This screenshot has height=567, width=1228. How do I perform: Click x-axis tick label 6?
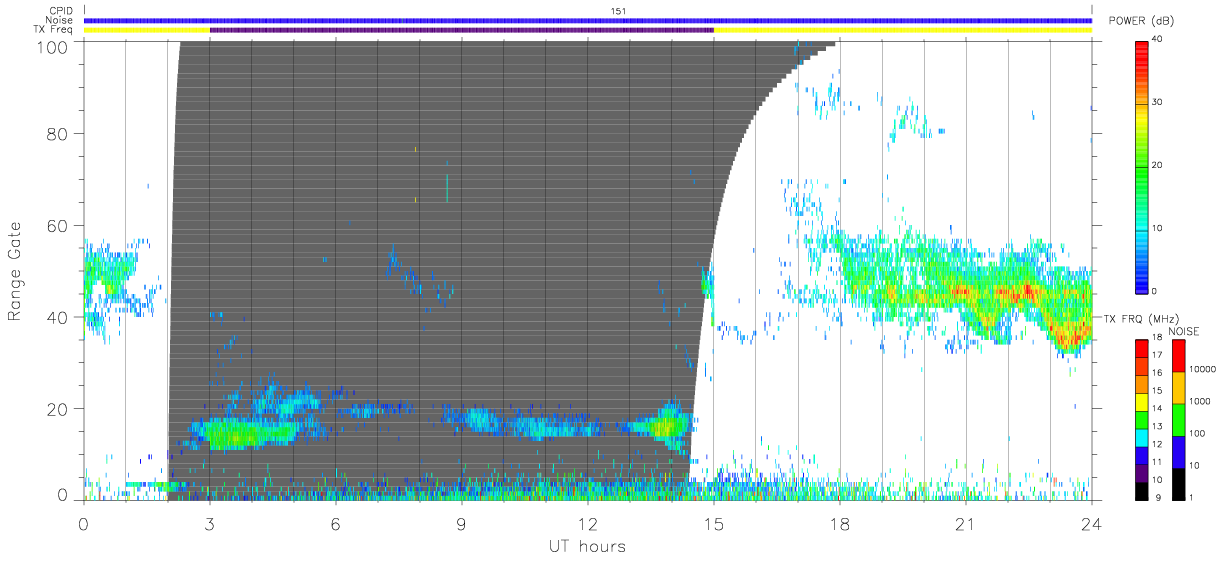click(336, 523)
